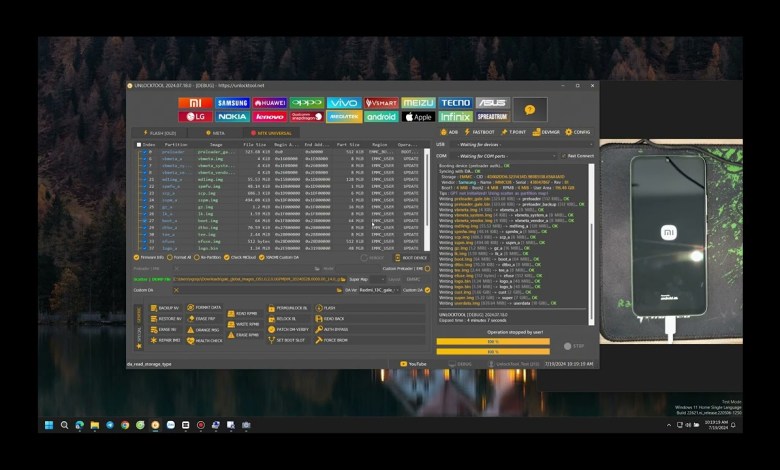Click the YouTube link in status bar
Viewport: 780px width, 470px height.
(416, 364)
